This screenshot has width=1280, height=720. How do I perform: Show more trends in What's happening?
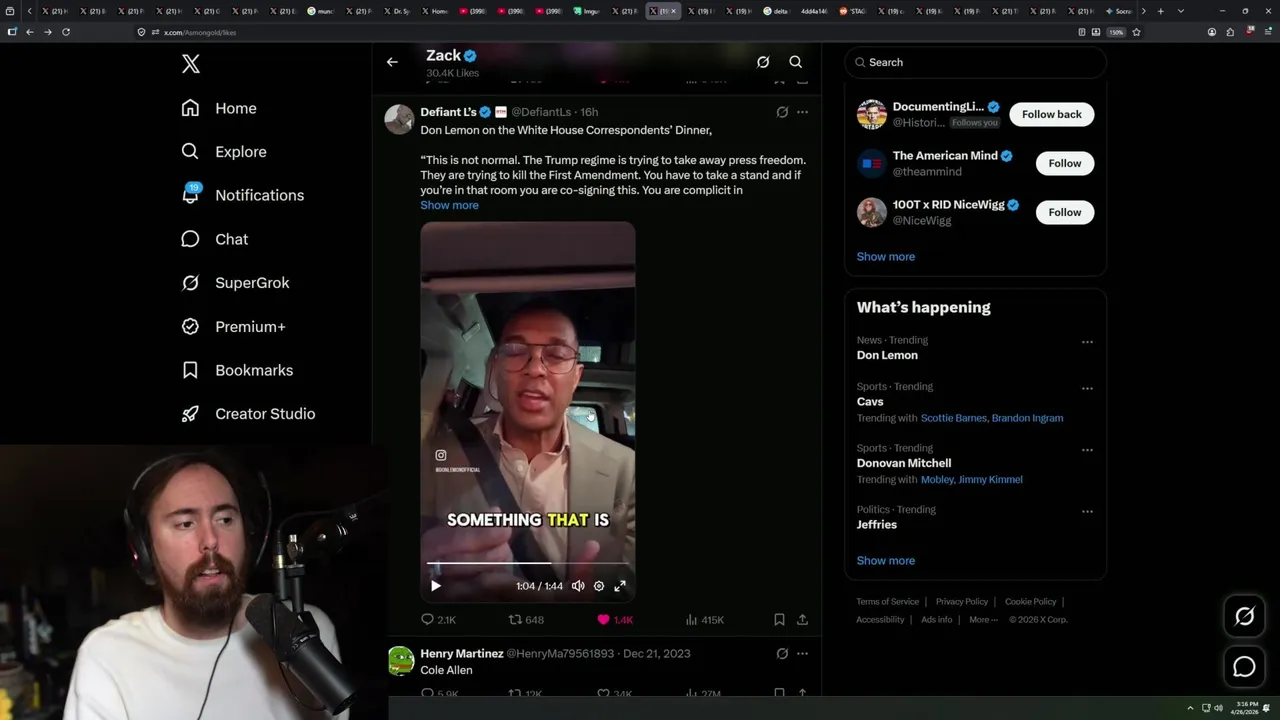[x=885, y=560]
